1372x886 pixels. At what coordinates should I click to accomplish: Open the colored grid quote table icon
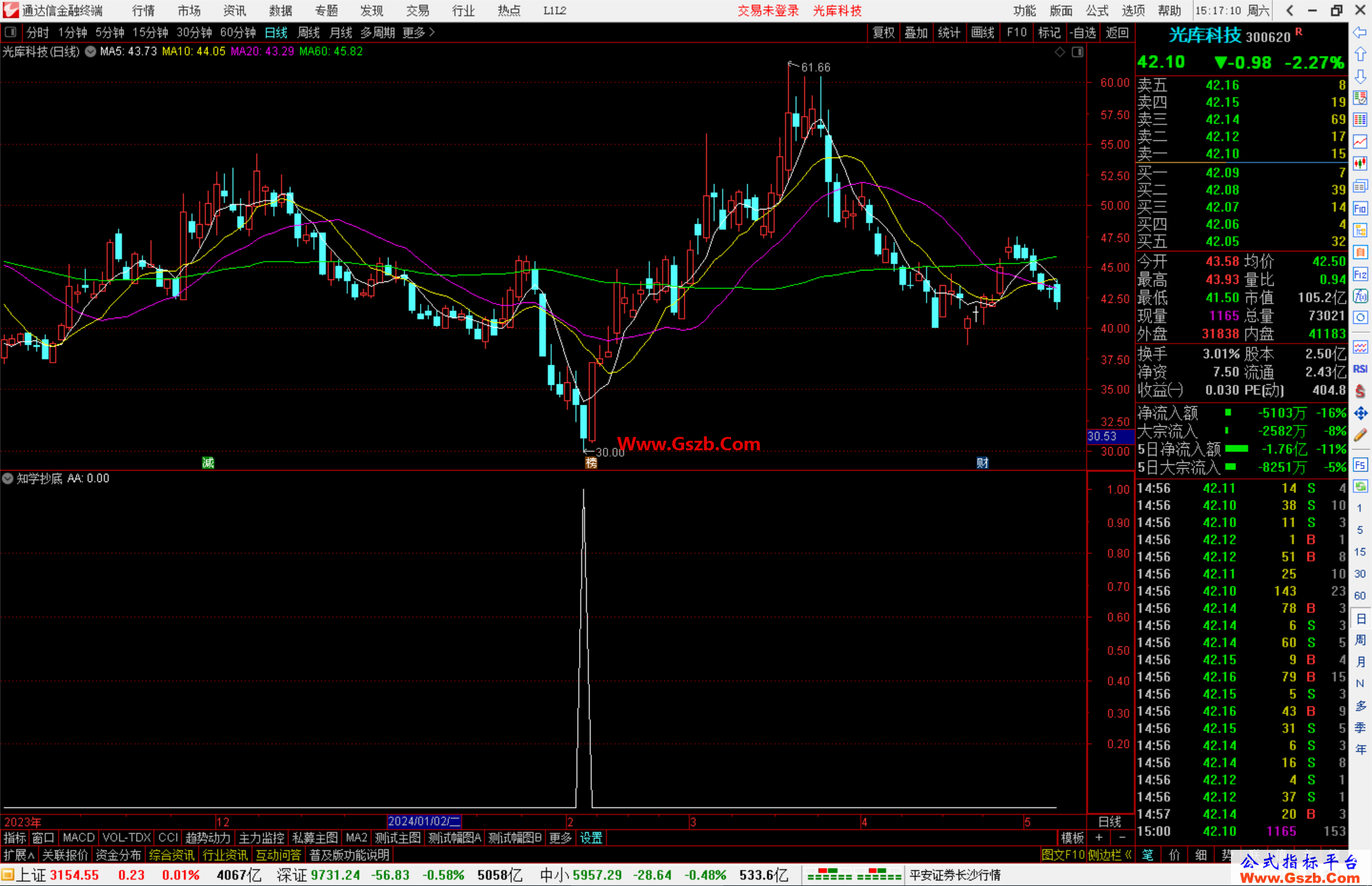pyautogui.click(x=1360, y=120)
